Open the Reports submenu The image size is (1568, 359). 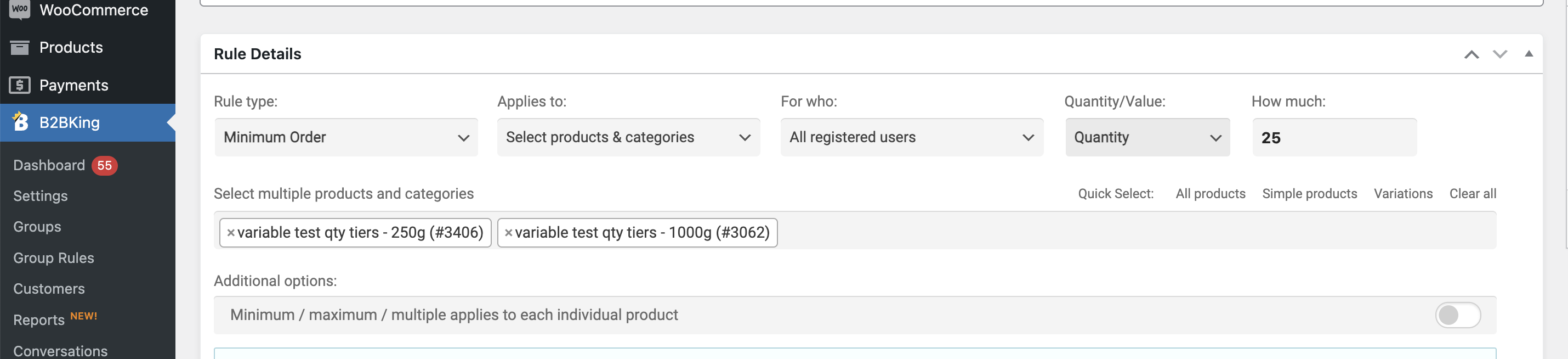click(x=39, y=320)
